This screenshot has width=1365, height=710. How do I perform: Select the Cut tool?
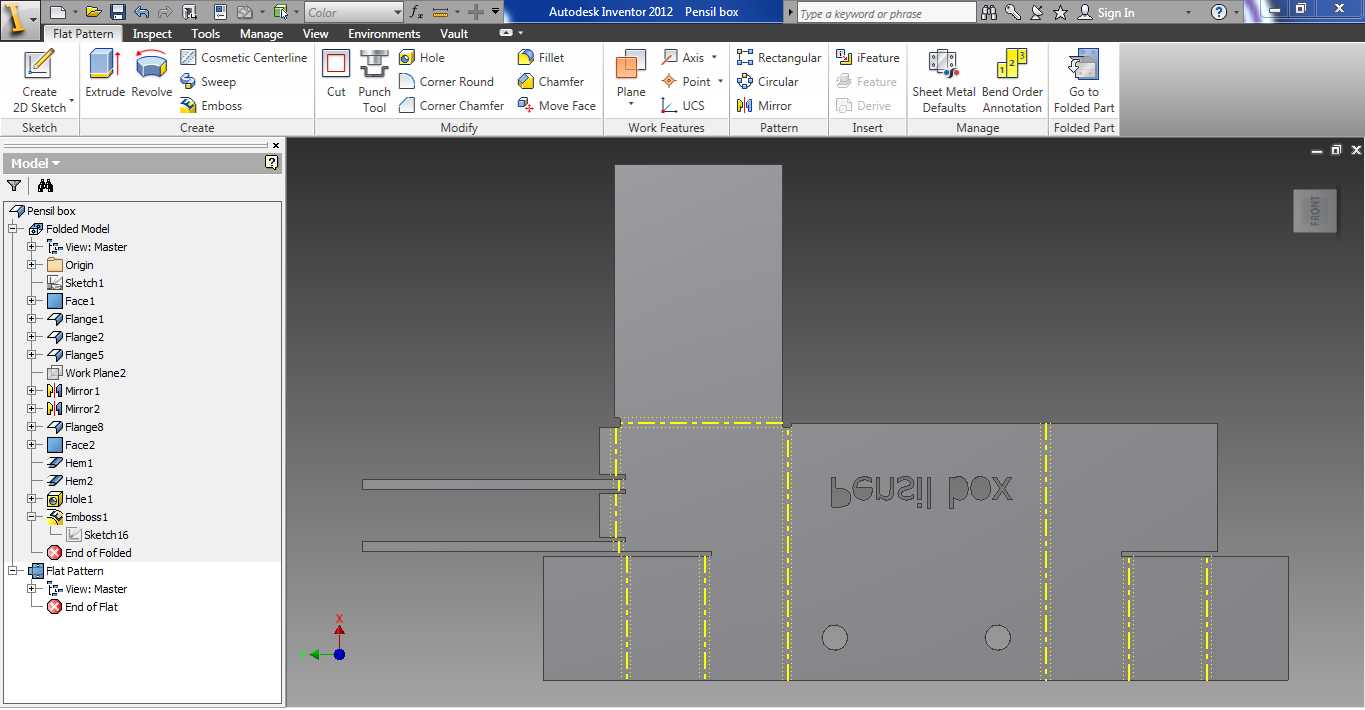(336, 72)
